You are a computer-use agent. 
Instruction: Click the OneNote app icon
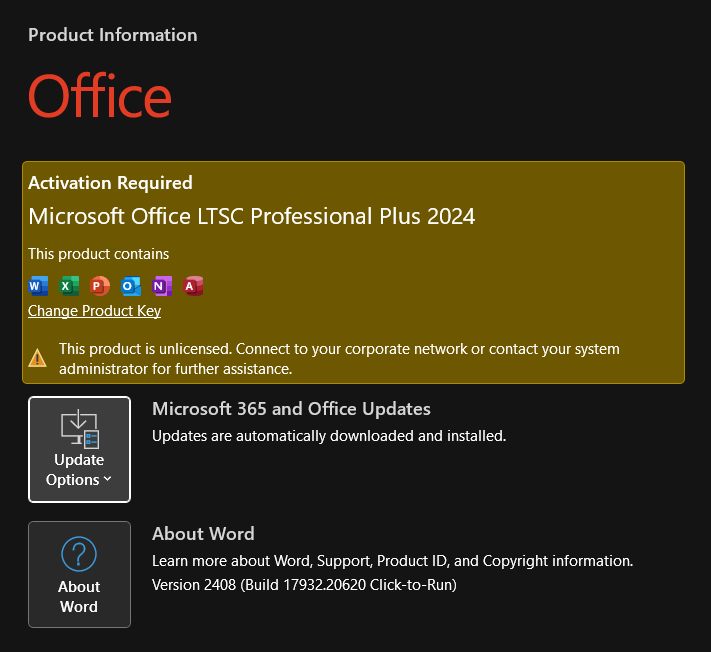point(162,286)
